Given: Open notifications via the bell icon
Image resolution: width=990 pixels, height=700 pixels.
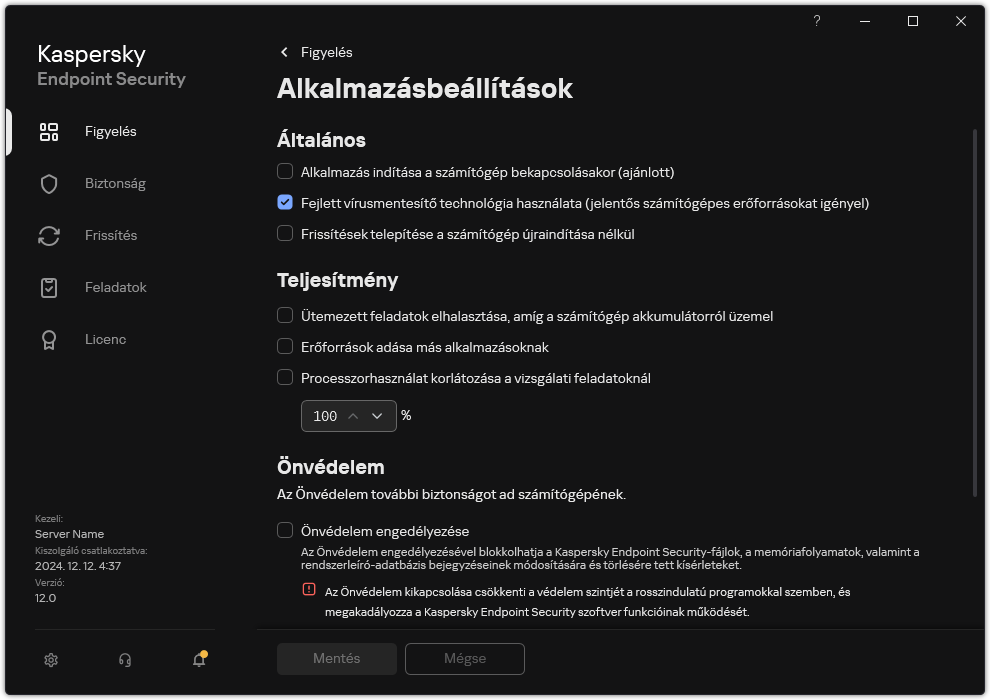Looking at the screenshot, I should point(197,660).
